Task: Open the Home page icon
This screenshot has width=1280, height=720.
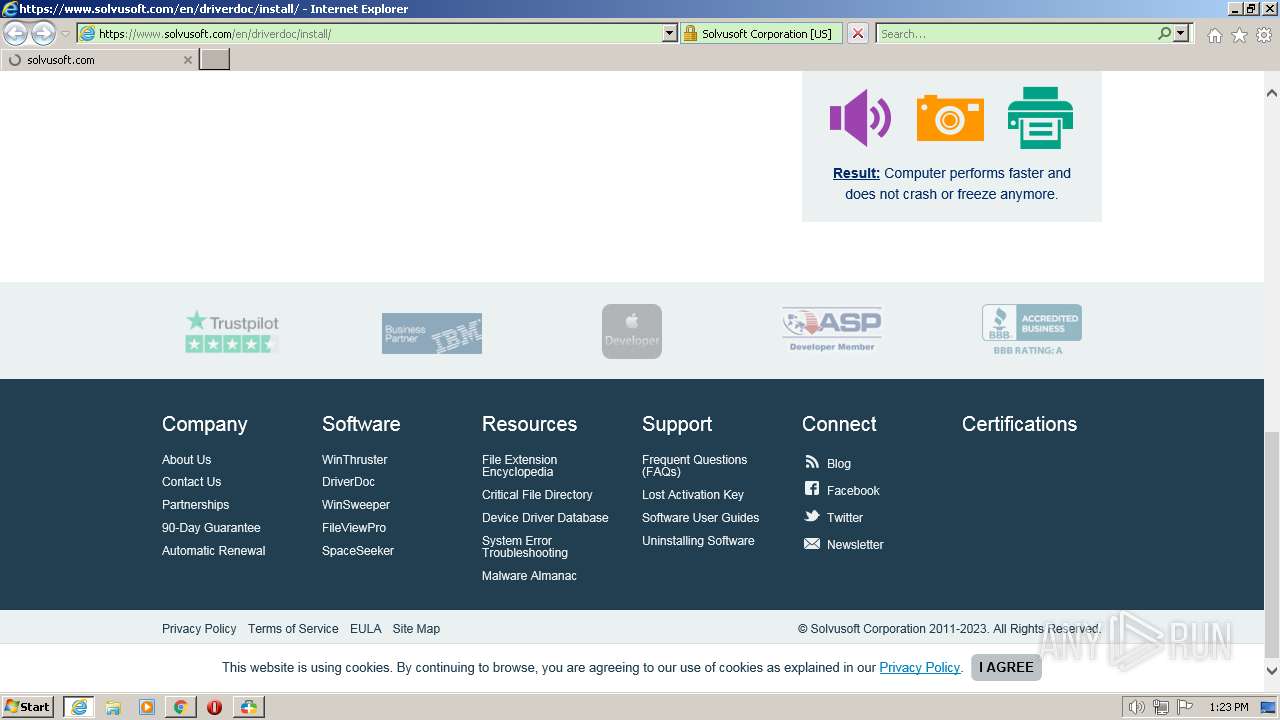Action: (1214, 35)
